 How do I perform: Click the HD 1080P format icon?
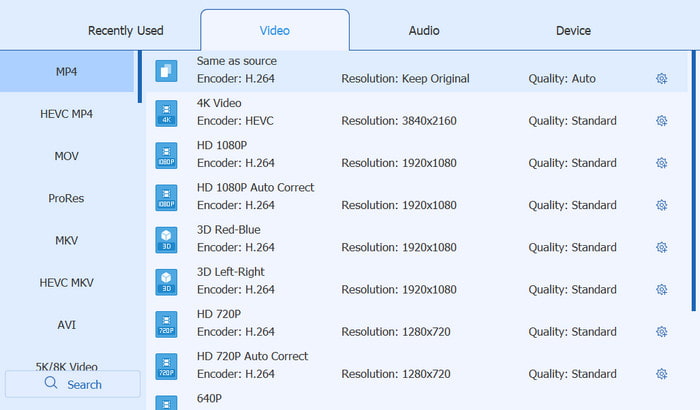(x=166, y=155)
